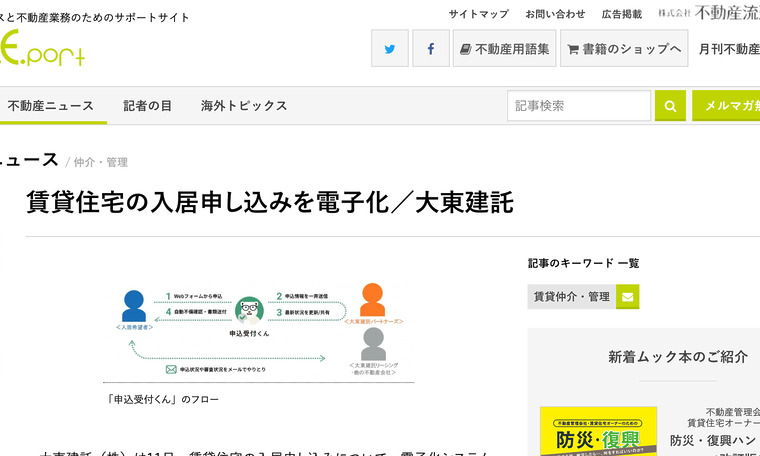The width and height of the screenshot is (760, 456).
Task: Click the 防災・復興 book cover thumbnail
Action: click(x=598, y=432)
